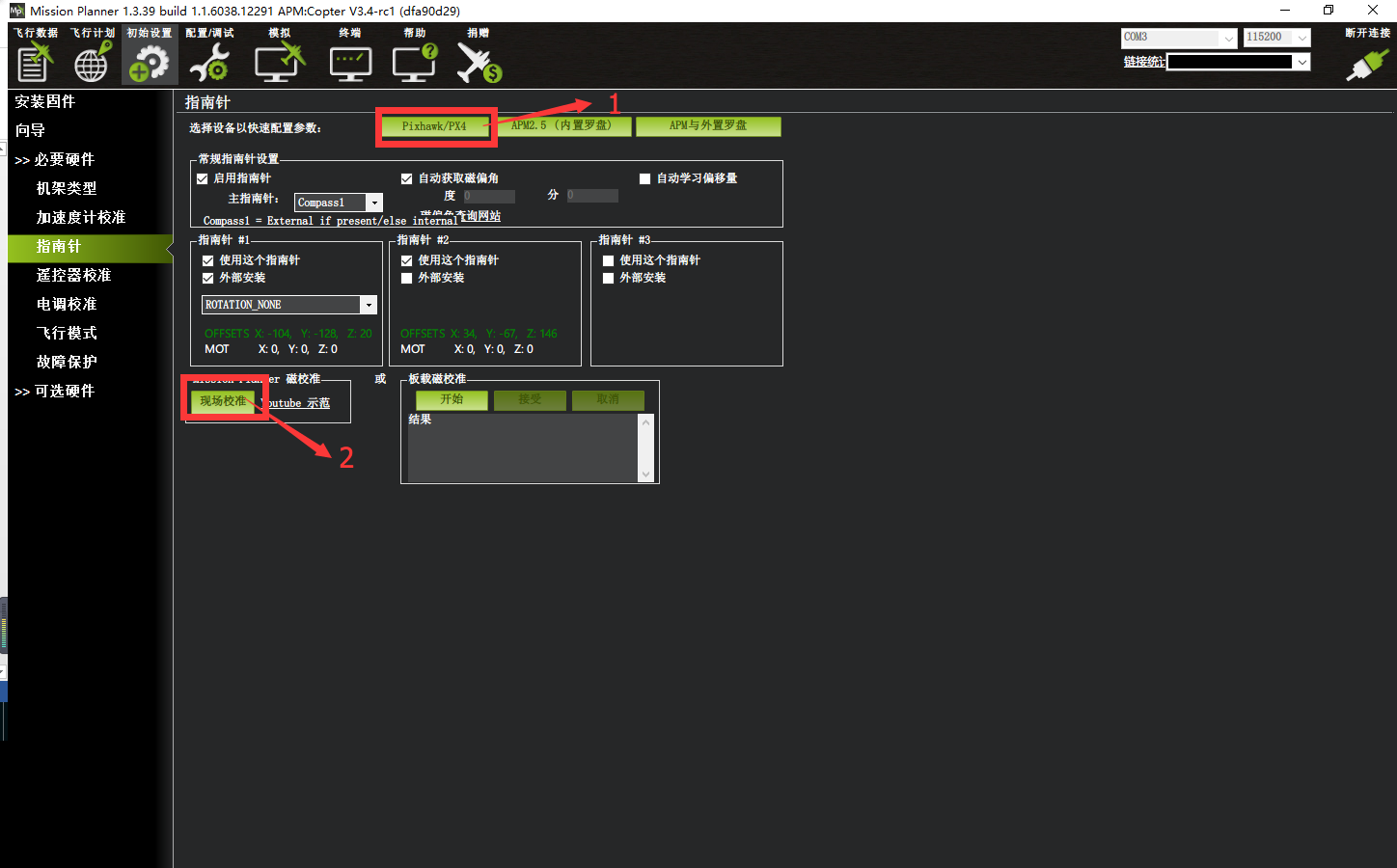Check 使用这个指南针 for compass #3
This screenshot has width=1397, height=868.
pyautogui.click(x=609, y=260)
